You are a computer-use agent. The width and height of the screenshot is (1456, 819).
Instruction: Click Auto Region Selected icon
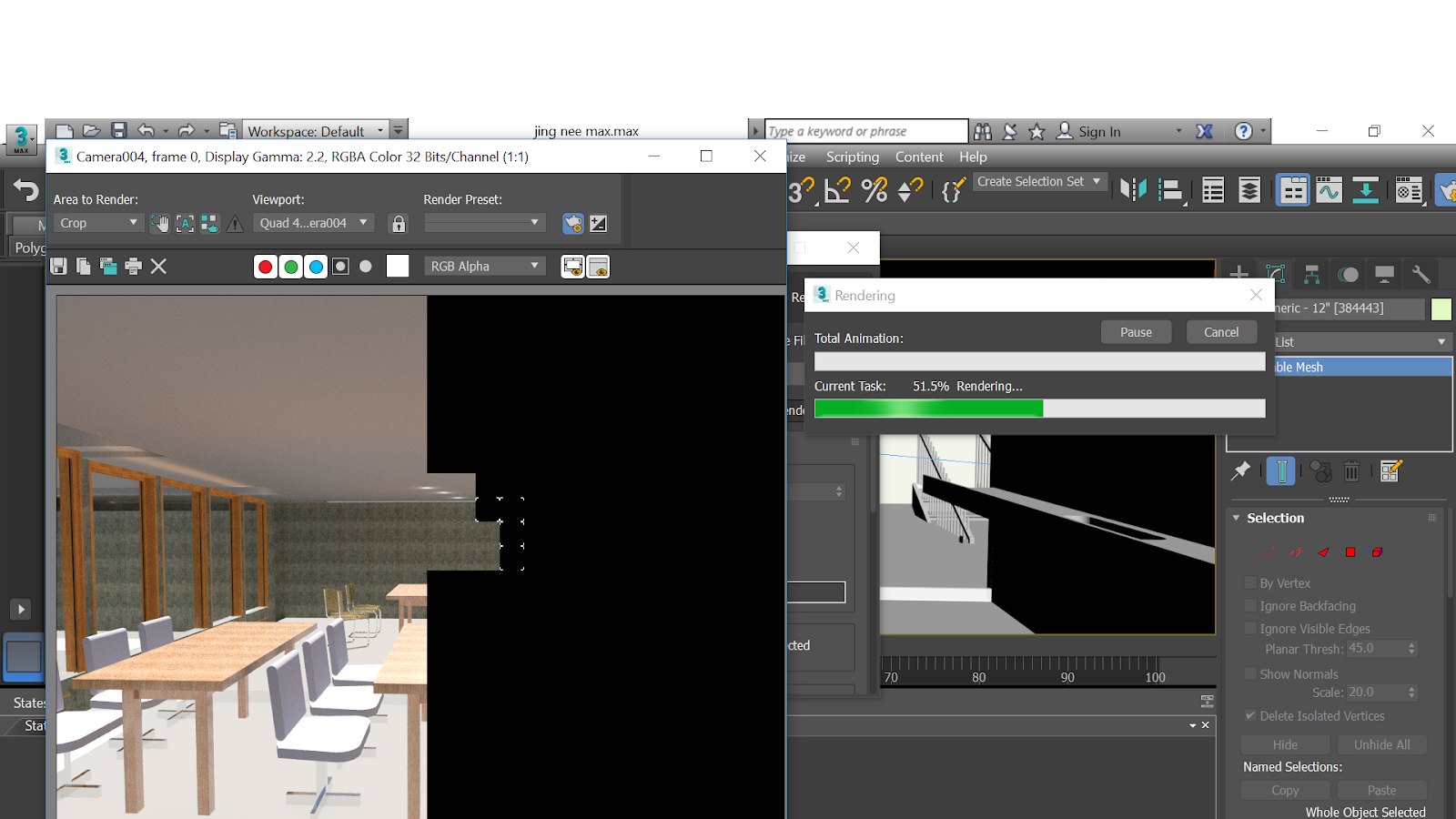tap(185, 223)
